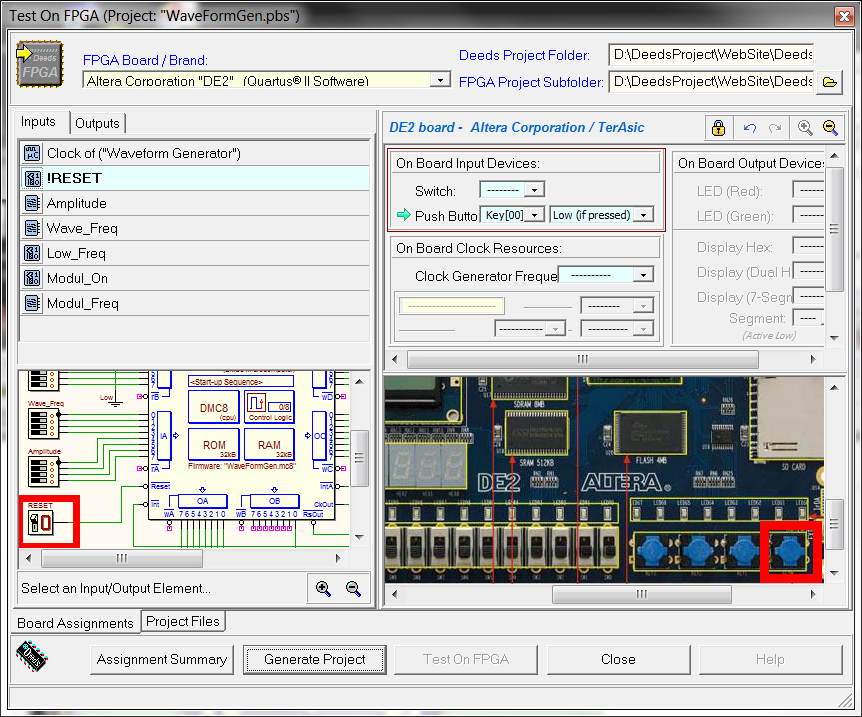Screen dimensions: 862x717
Task: Open the Clock Generator Frequency dropdown
Action: coord(643,275)
